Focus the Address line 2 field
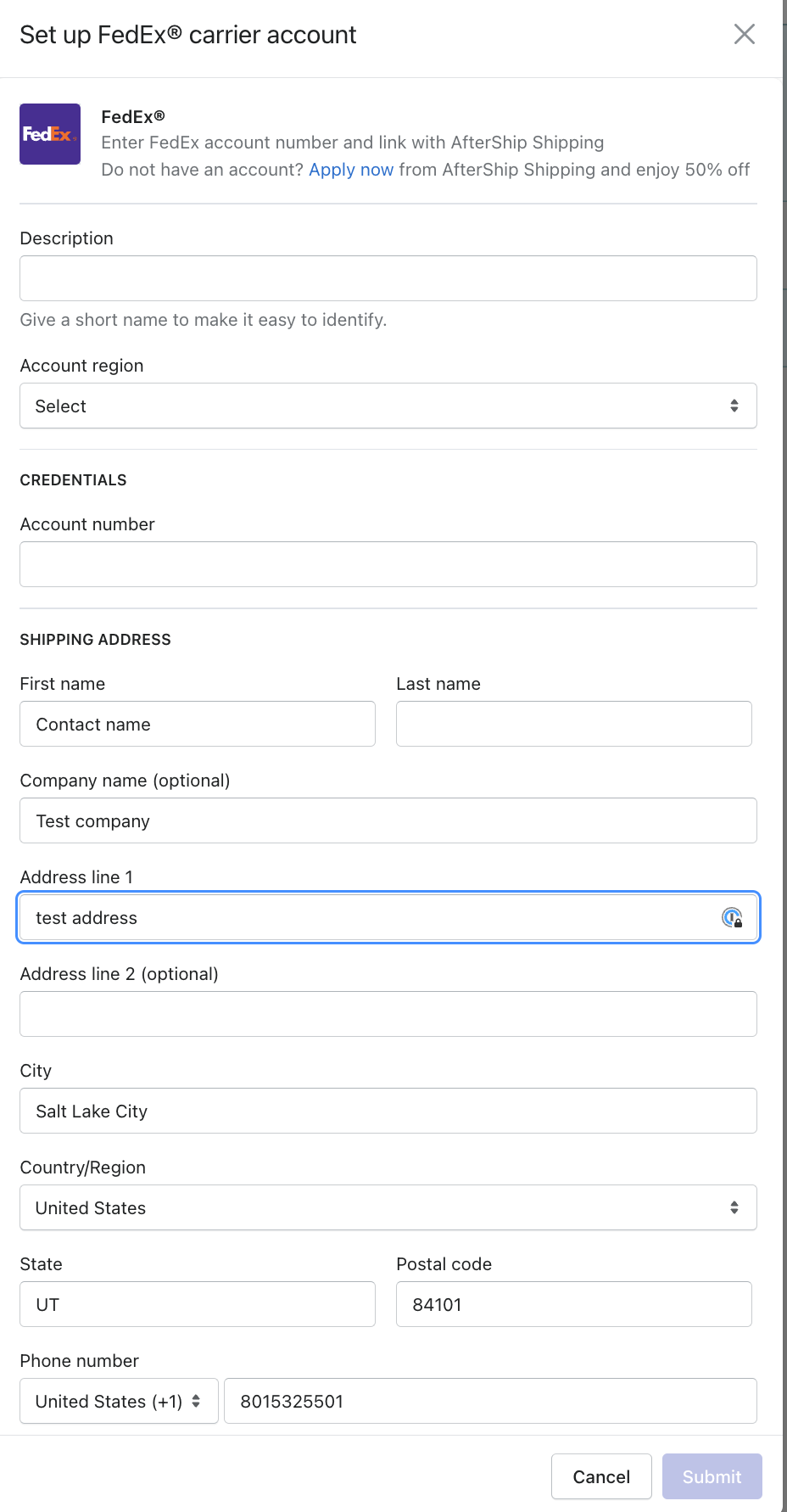Image resolution: width=787 pixels, height=1512 pixels. (388, 1014)
